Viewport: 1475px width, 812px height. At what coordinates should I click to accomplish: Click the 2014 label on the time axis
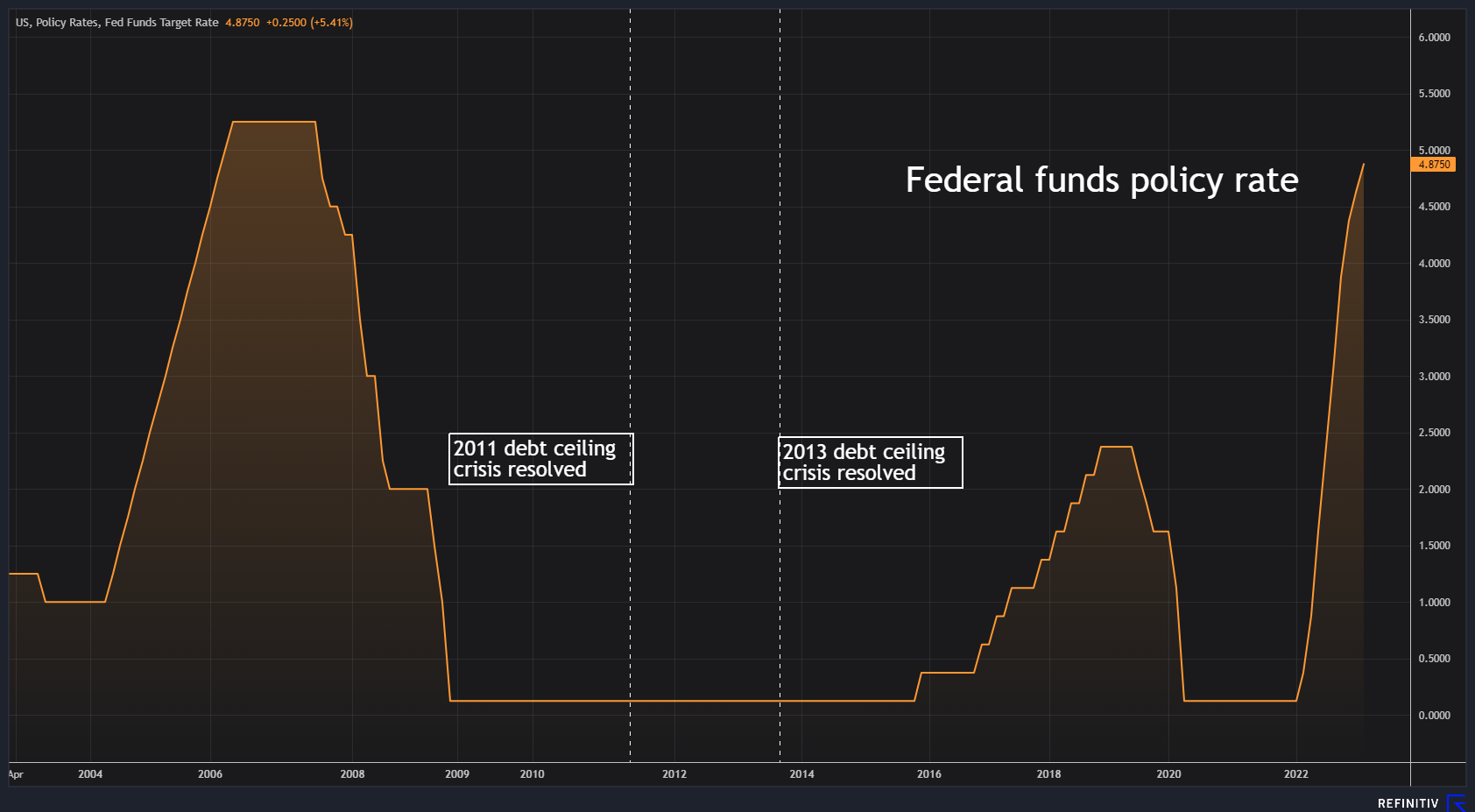coord(801,774)
